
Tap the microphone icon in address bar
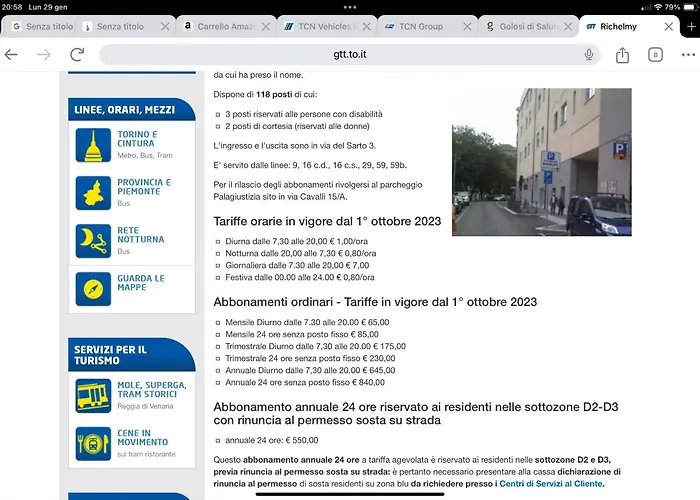[589, 54]
